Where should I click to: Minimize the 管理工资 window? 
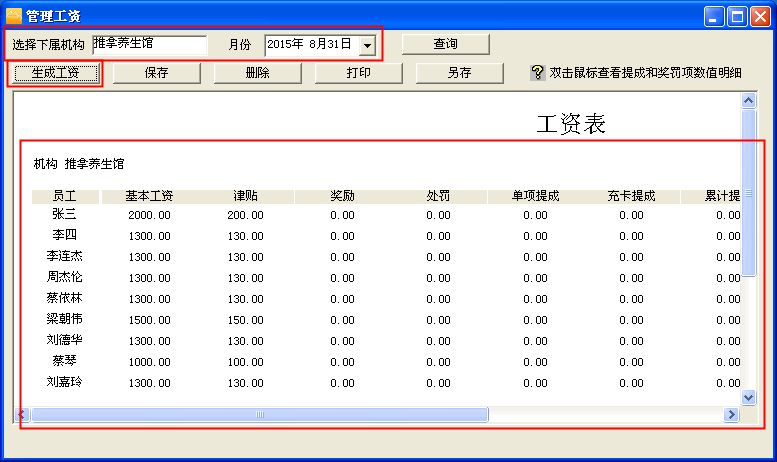(714, 17)
